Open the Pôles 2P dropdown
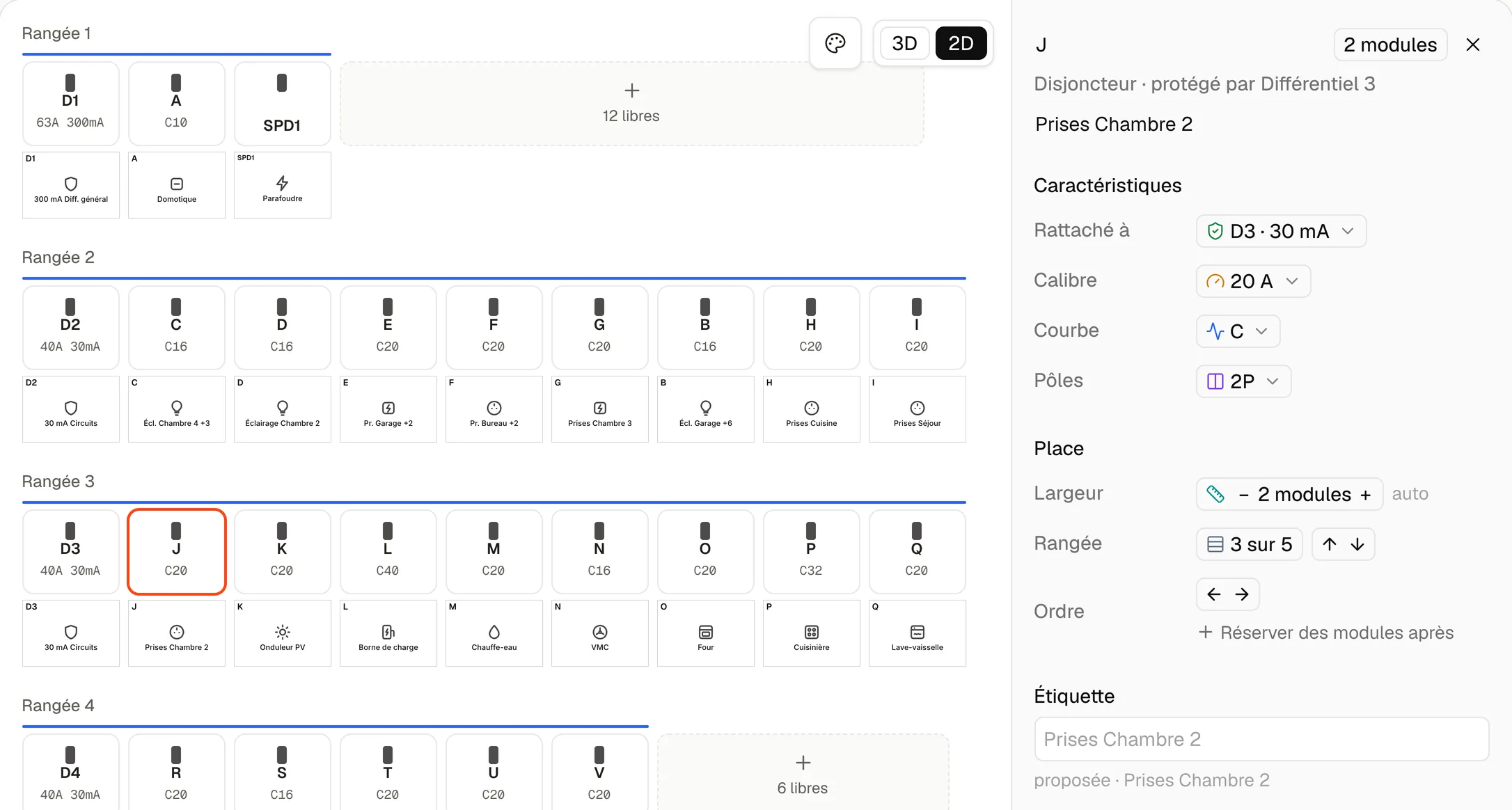Image resolution: width=1512 pixels, height=810 pixels. point(1243,381)
